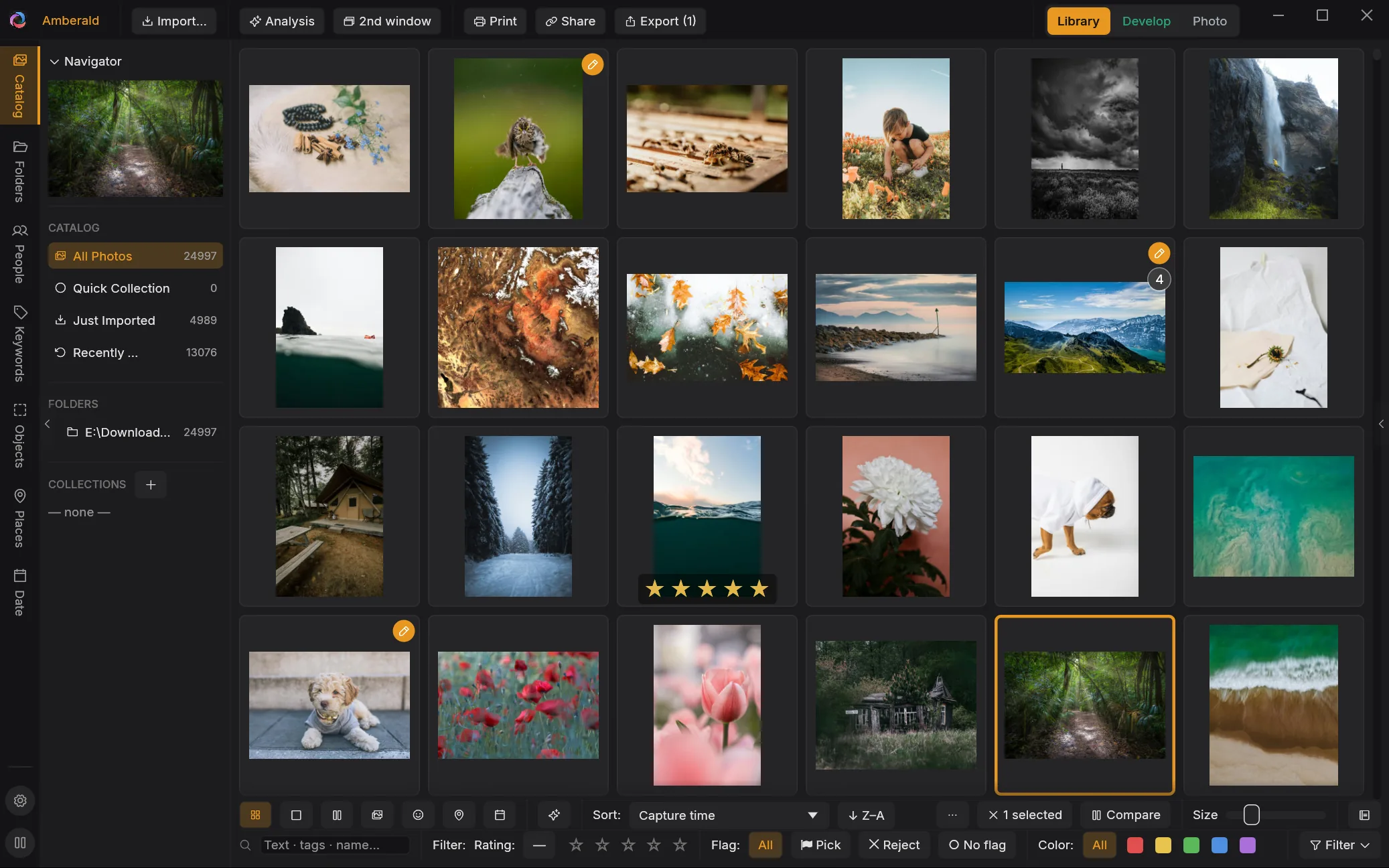
Task: Click the stack count 4 badge
Action: [1159, 279]
